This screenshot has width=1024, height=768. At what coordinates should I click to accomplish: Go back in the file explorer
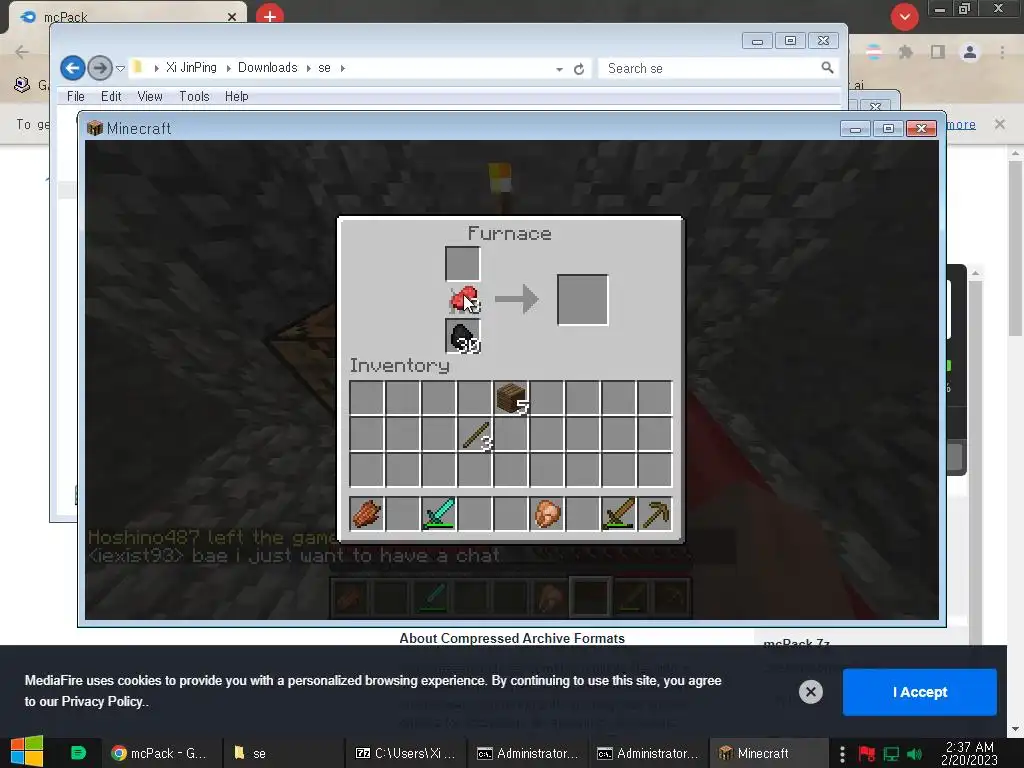click(x=73, y=68)
